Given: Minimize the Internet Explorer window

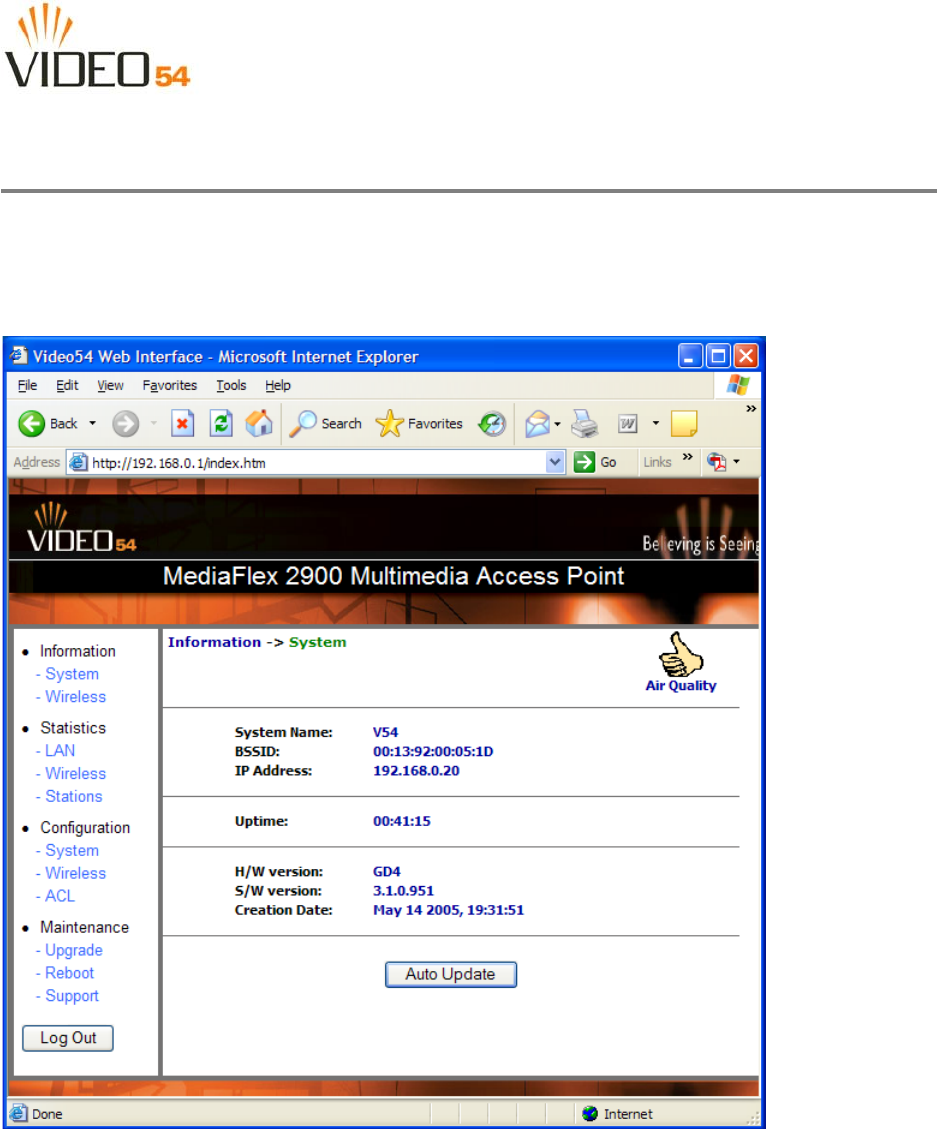Looking at the screenshot, I should tap(689, 356).
